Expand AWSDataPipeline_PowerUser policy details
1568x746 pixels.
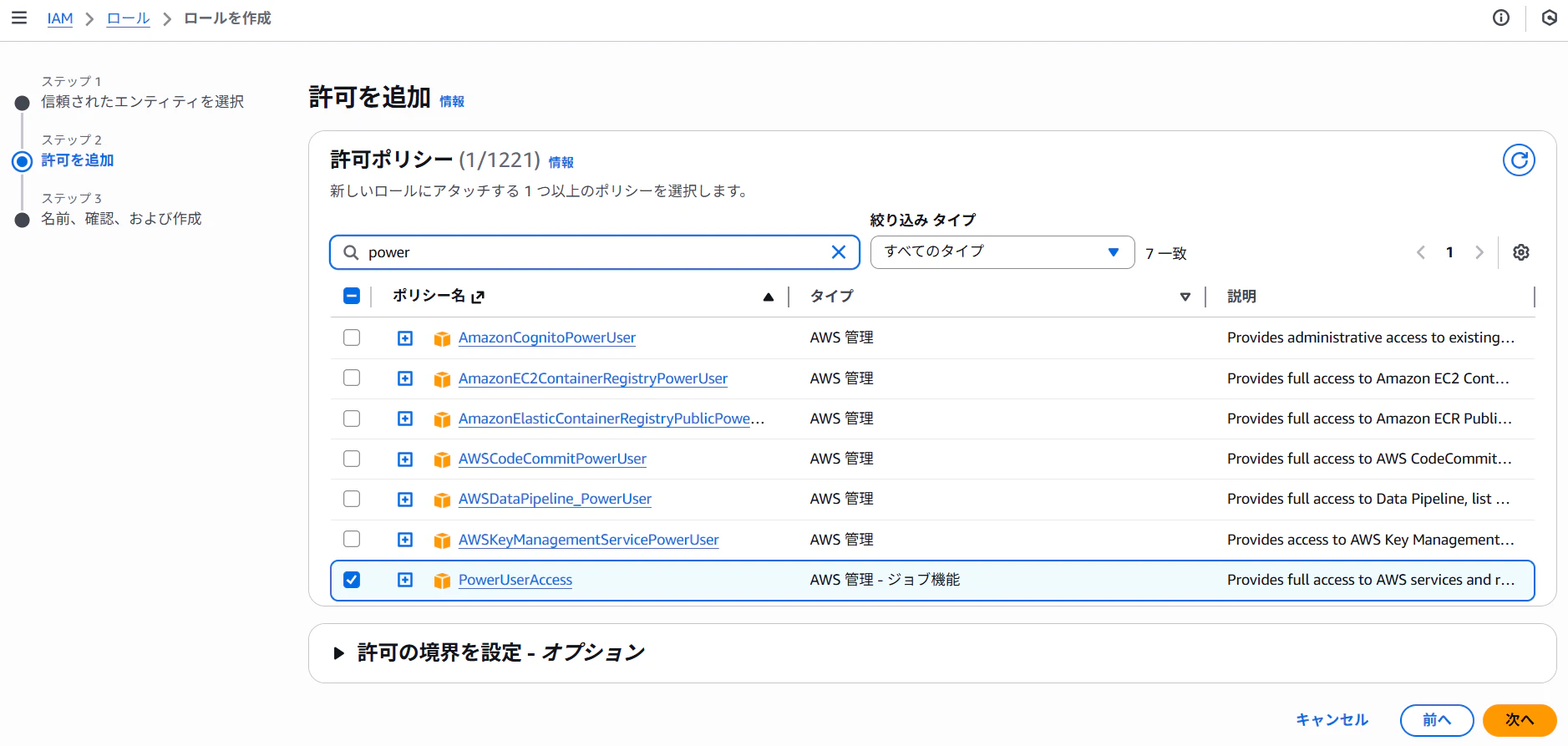[405, 500]
